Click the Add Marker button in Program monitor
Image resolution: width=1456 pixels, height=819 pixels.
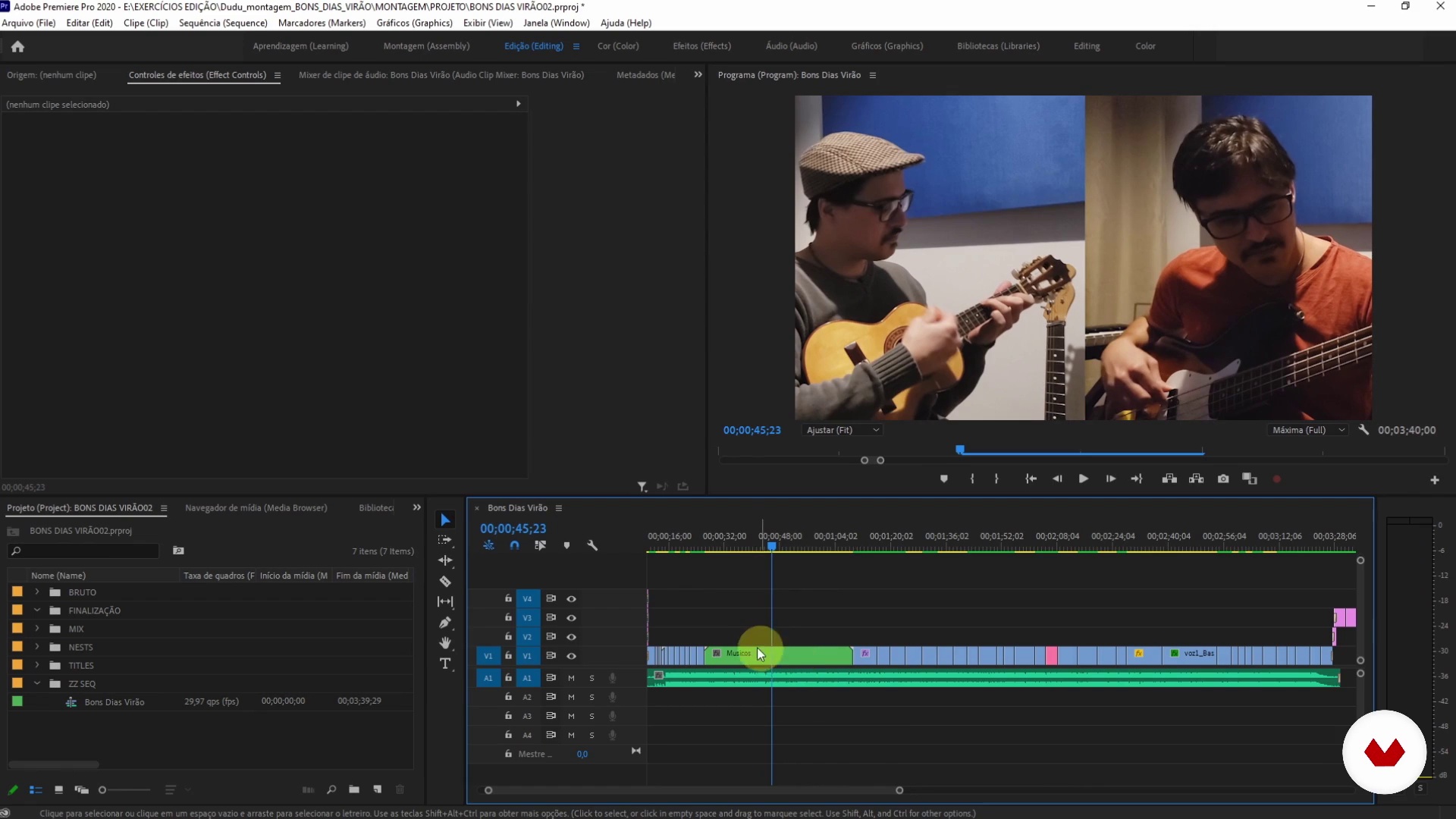pos(944,479)
